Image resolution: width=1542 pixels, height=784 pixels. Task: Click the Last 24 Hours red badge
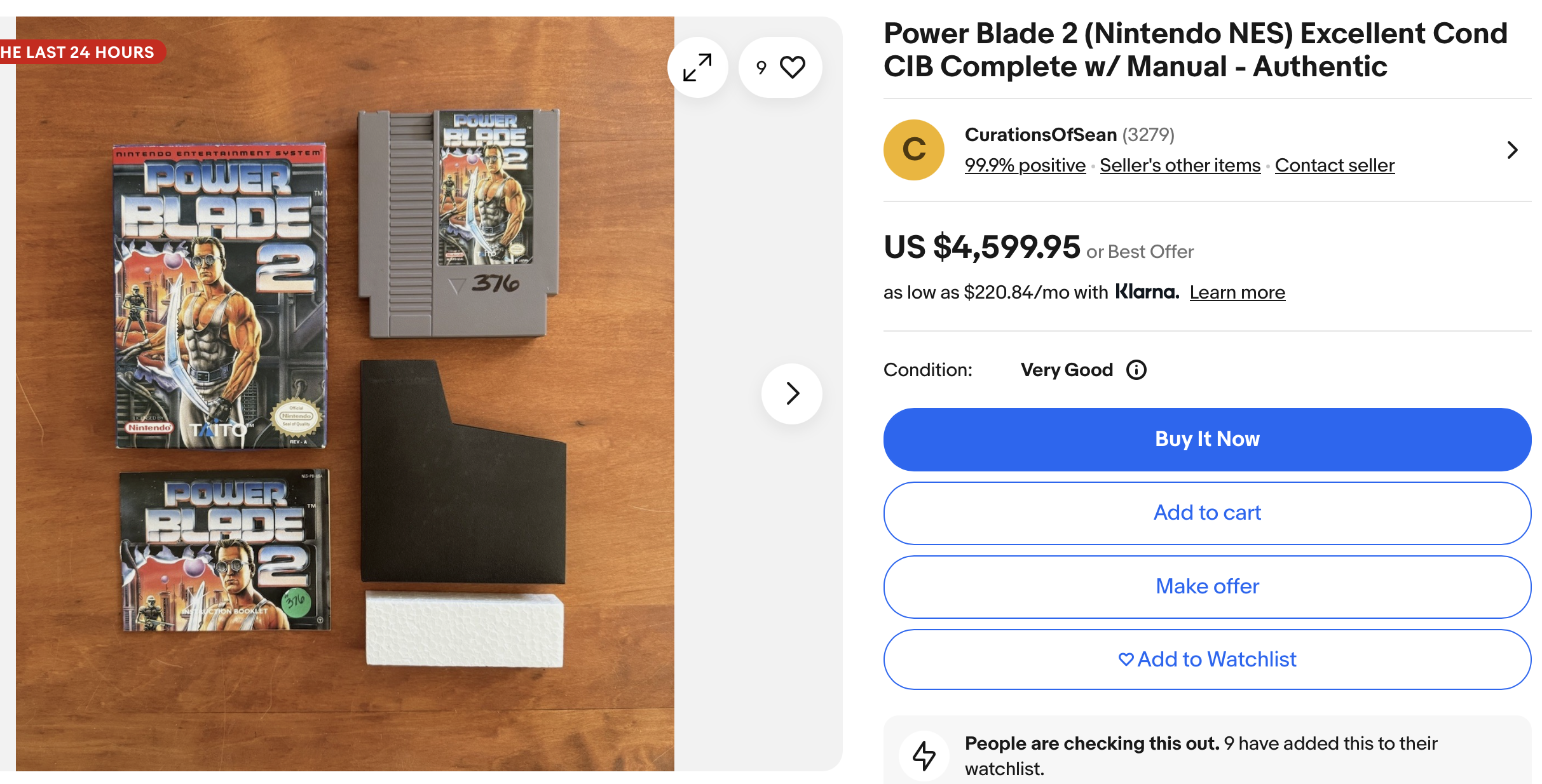click(x=79, y=52)
